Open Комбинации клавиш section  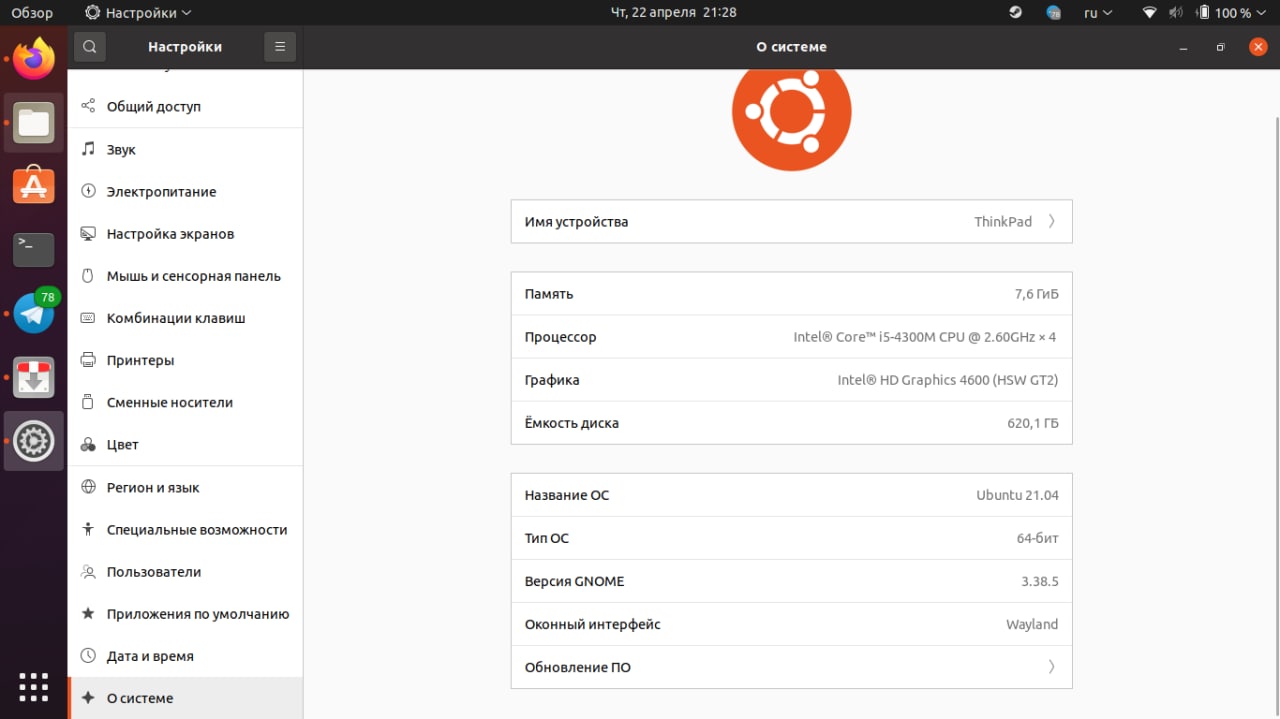coord(185,318)
